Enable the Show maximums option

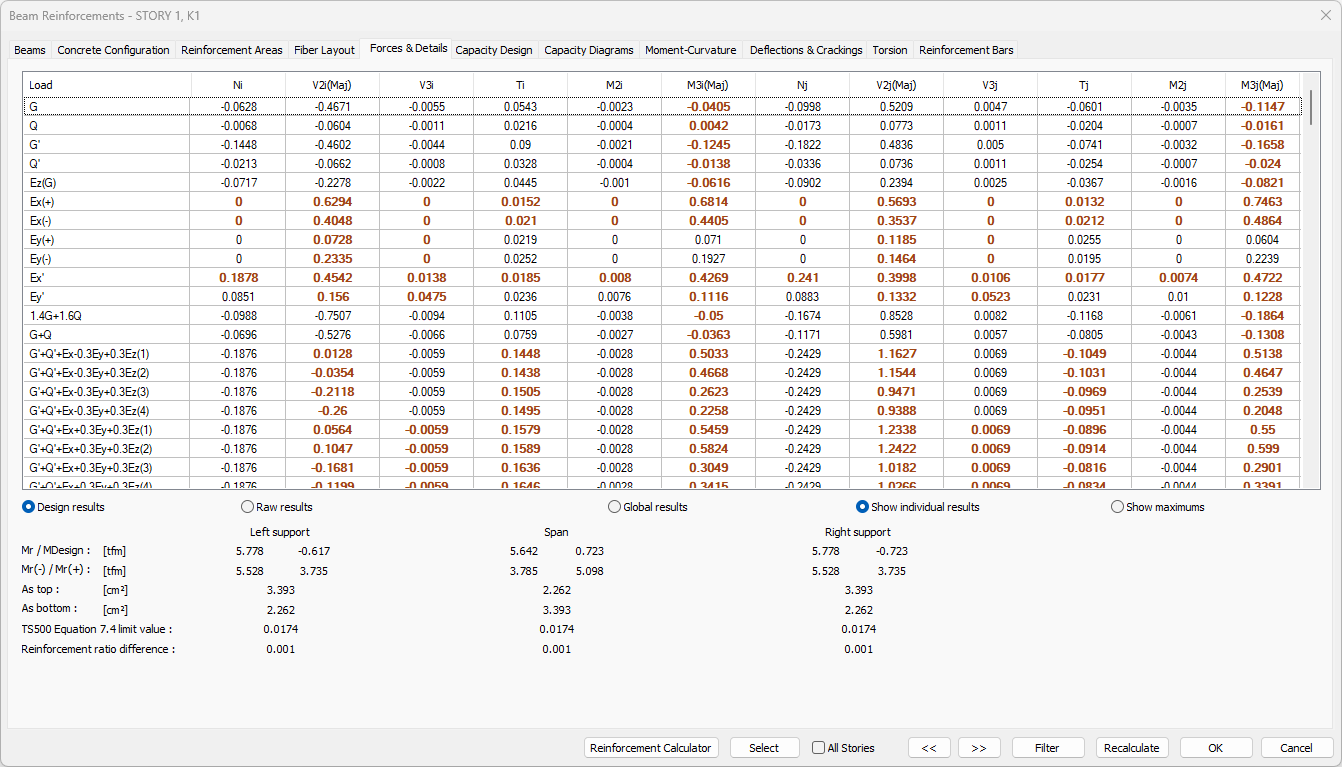coord(1118,507)
